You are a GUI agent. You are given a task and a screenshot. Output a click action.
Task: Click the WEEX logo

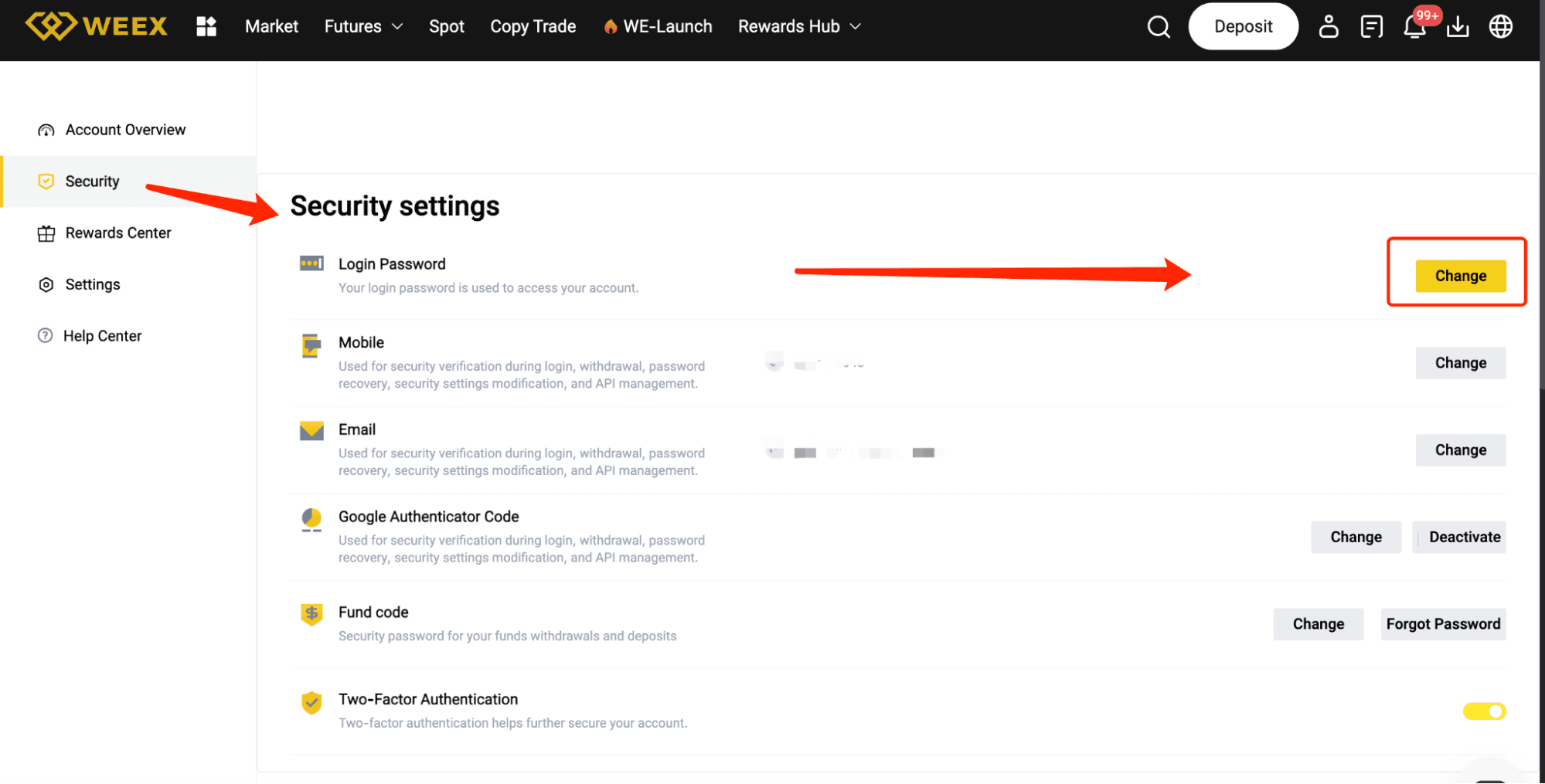coord(97,26)
